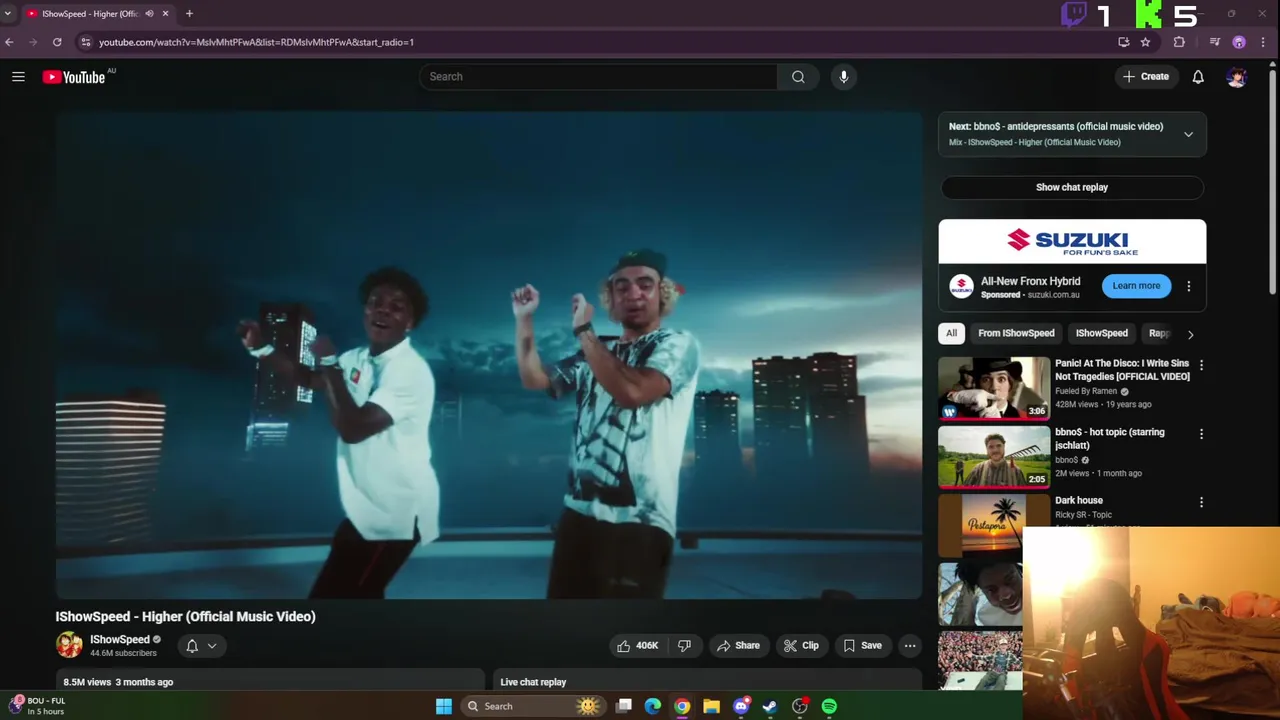1280x720 pixels.
Task: View site information icon in address bar
Action: click(x=86, y=42)
